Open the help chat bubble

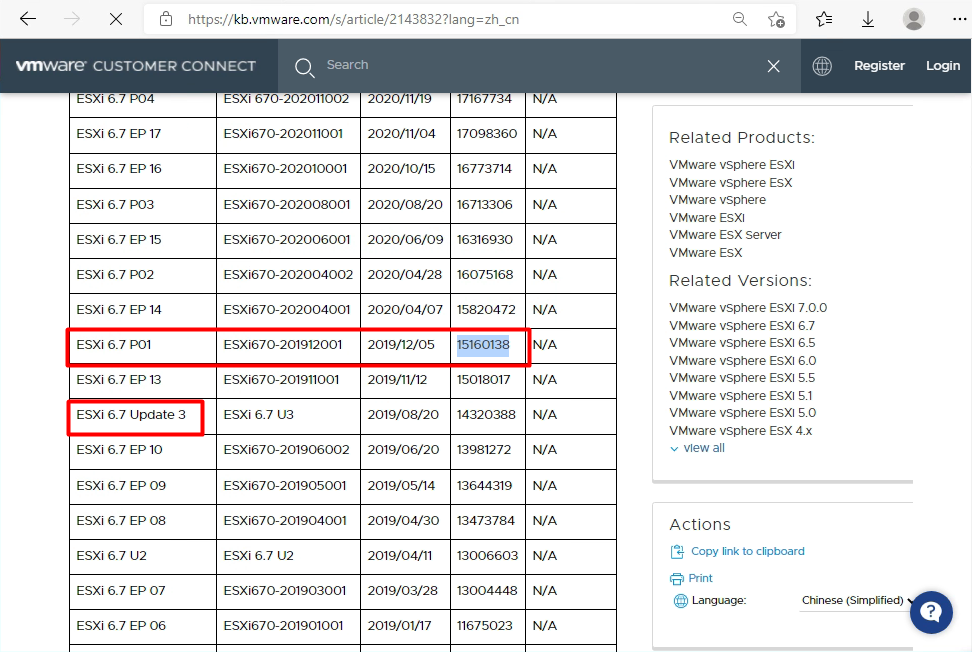[x=931, y=612]
